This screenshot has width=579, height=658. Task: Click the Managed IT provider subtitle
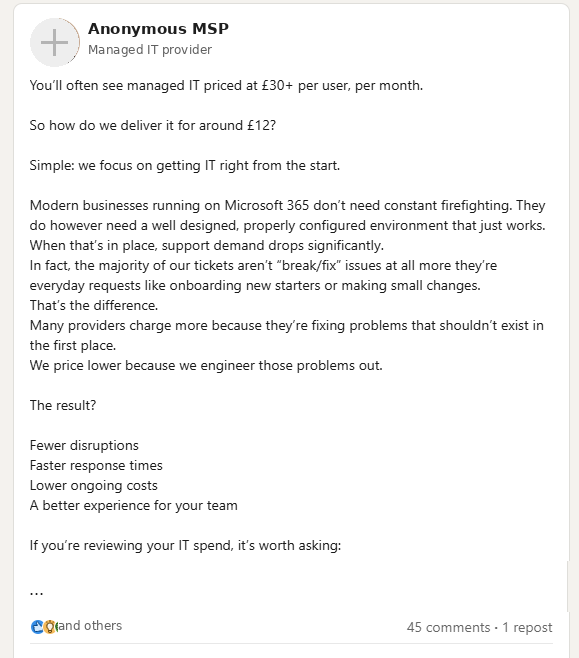pos(150,50)
